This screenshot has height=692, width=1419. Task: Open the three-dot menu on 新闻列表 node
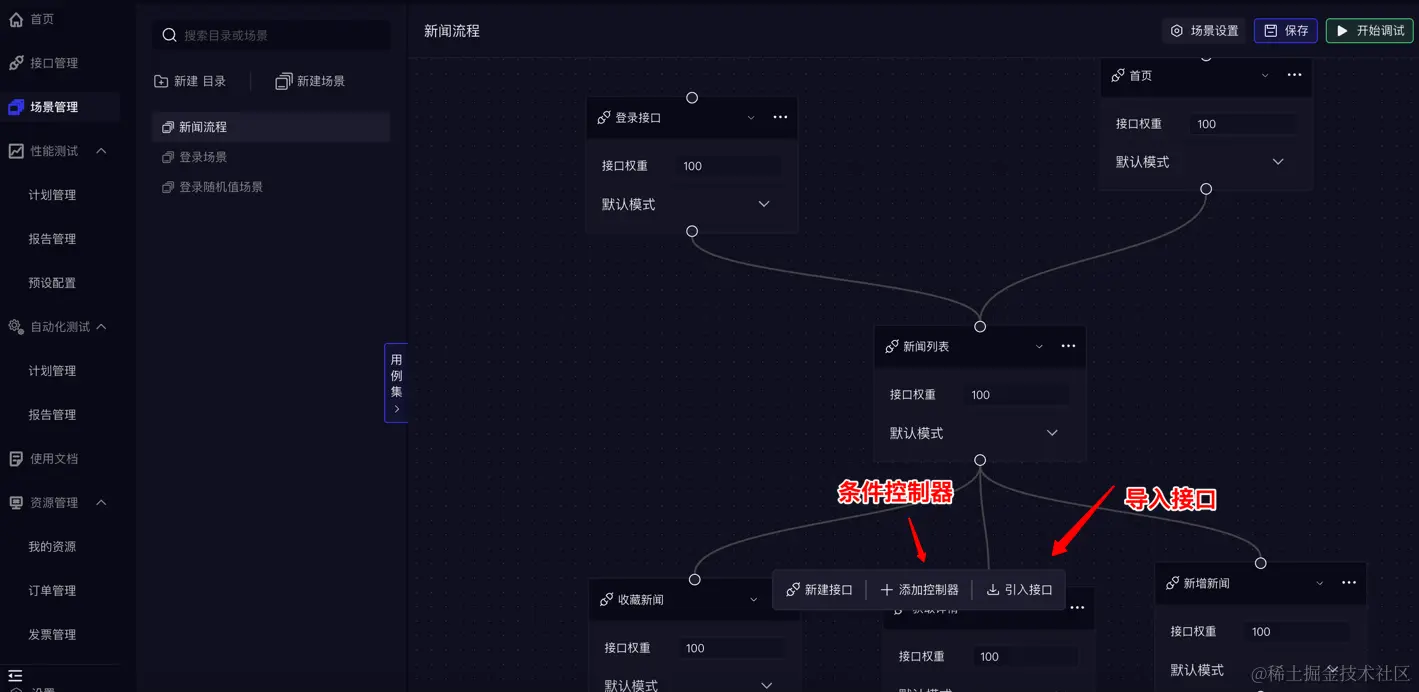[1068, 346]
